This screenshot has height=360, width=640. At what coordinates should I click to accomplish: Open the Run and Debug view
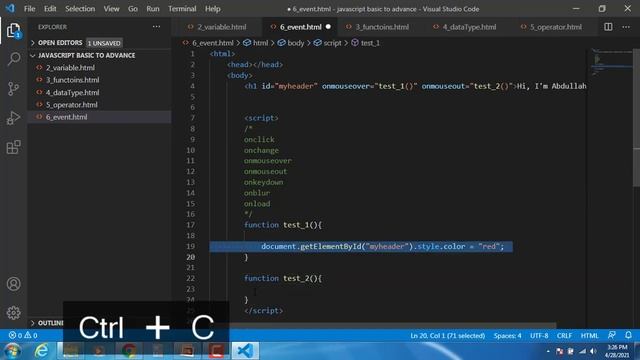13,118
